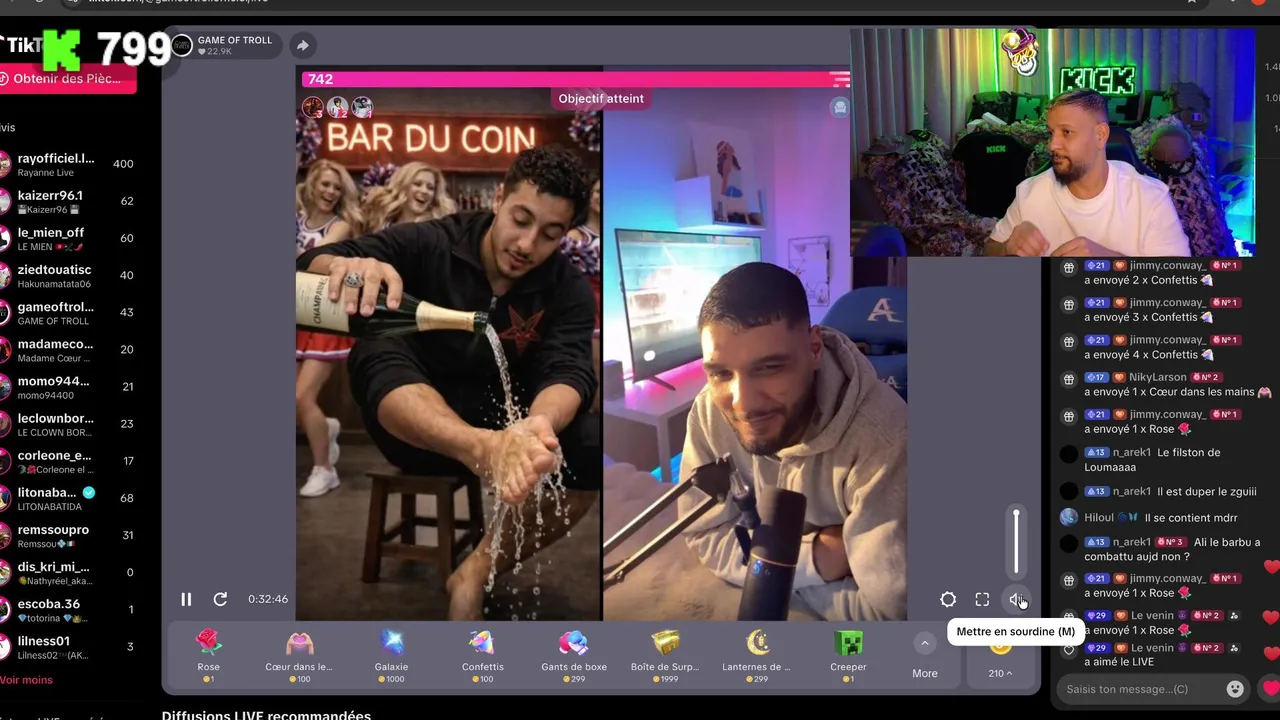Open the 210 coin balance dropdown
This screenshot has height=720, width=1280.
[x=1000, y=673]
